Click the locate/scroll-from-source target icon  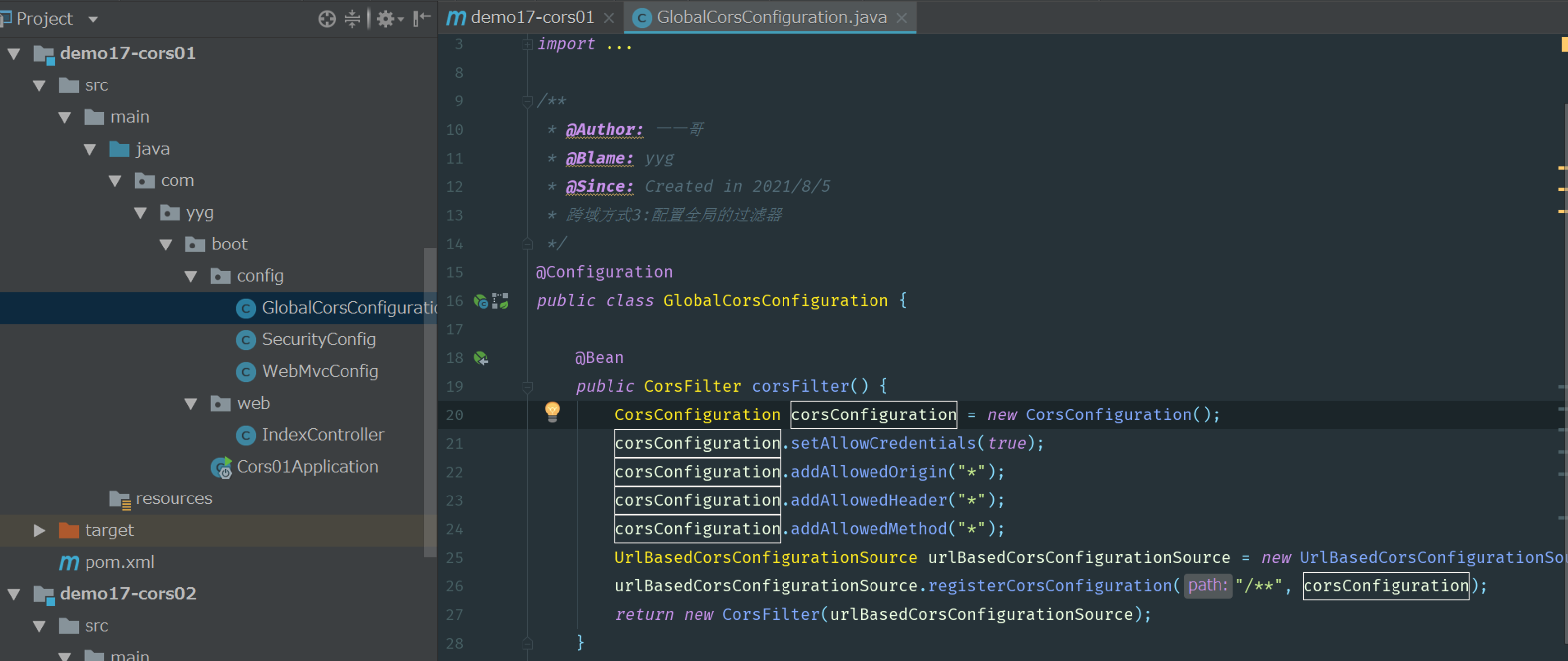[326, 19]
